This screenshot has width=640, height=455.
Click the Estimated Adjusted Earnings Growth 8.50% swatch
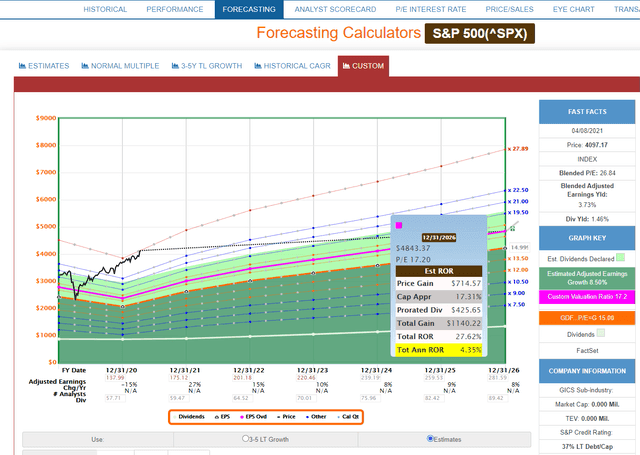[x=587, y=278]
